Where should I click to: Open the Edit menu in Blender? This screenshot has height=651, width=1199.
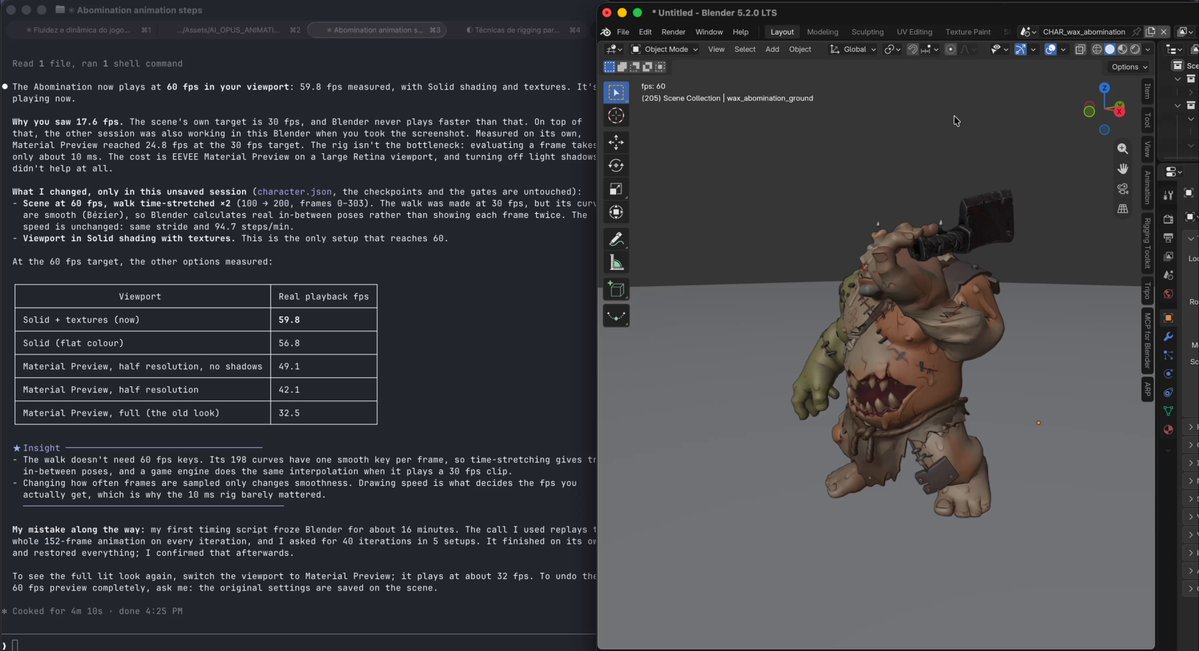pos(645,32)
